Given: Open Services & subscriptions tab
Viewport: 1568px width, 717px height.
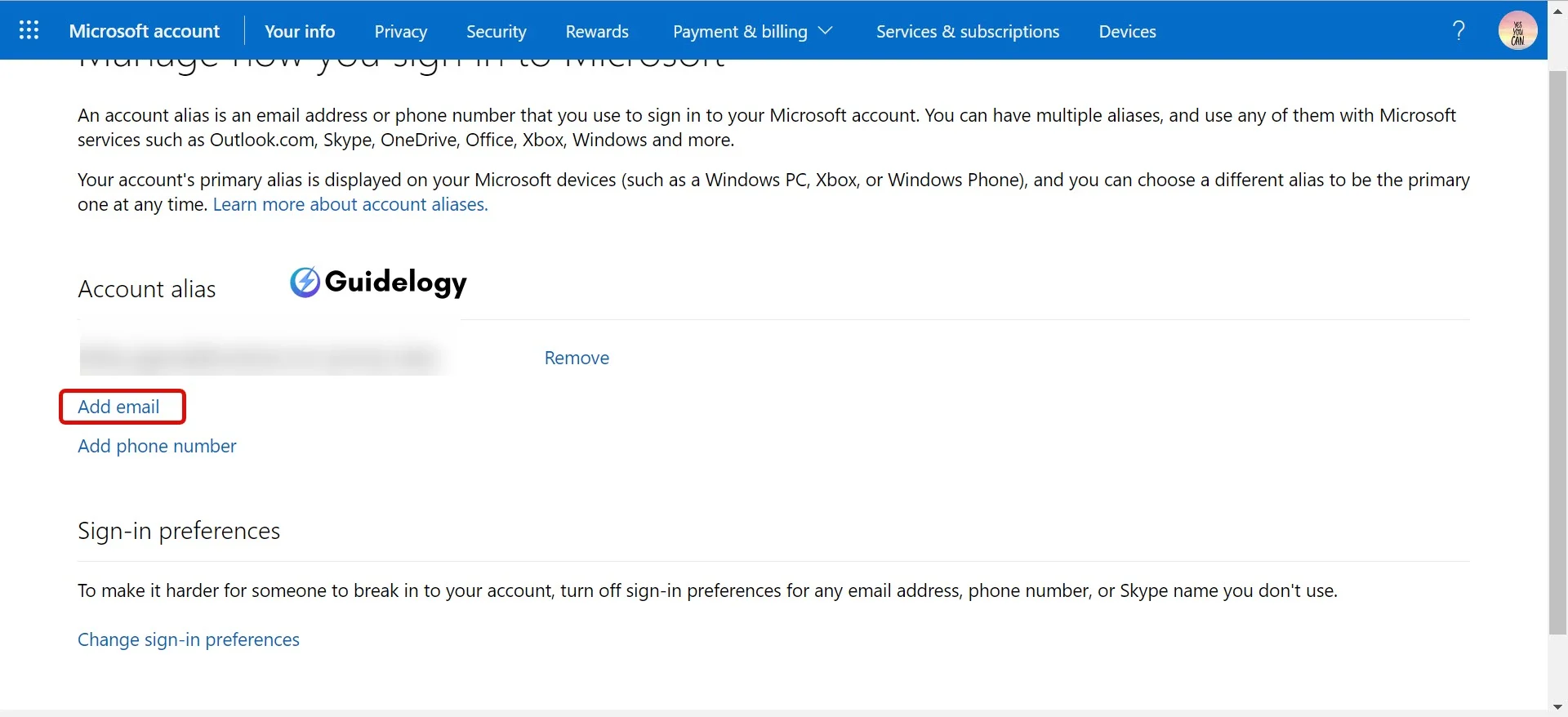Looking at the screenshot, I should coord(968,31).
